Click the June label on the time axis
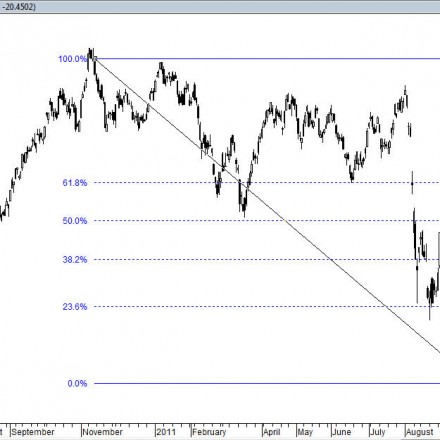440x440 pixels. point(342,432)
